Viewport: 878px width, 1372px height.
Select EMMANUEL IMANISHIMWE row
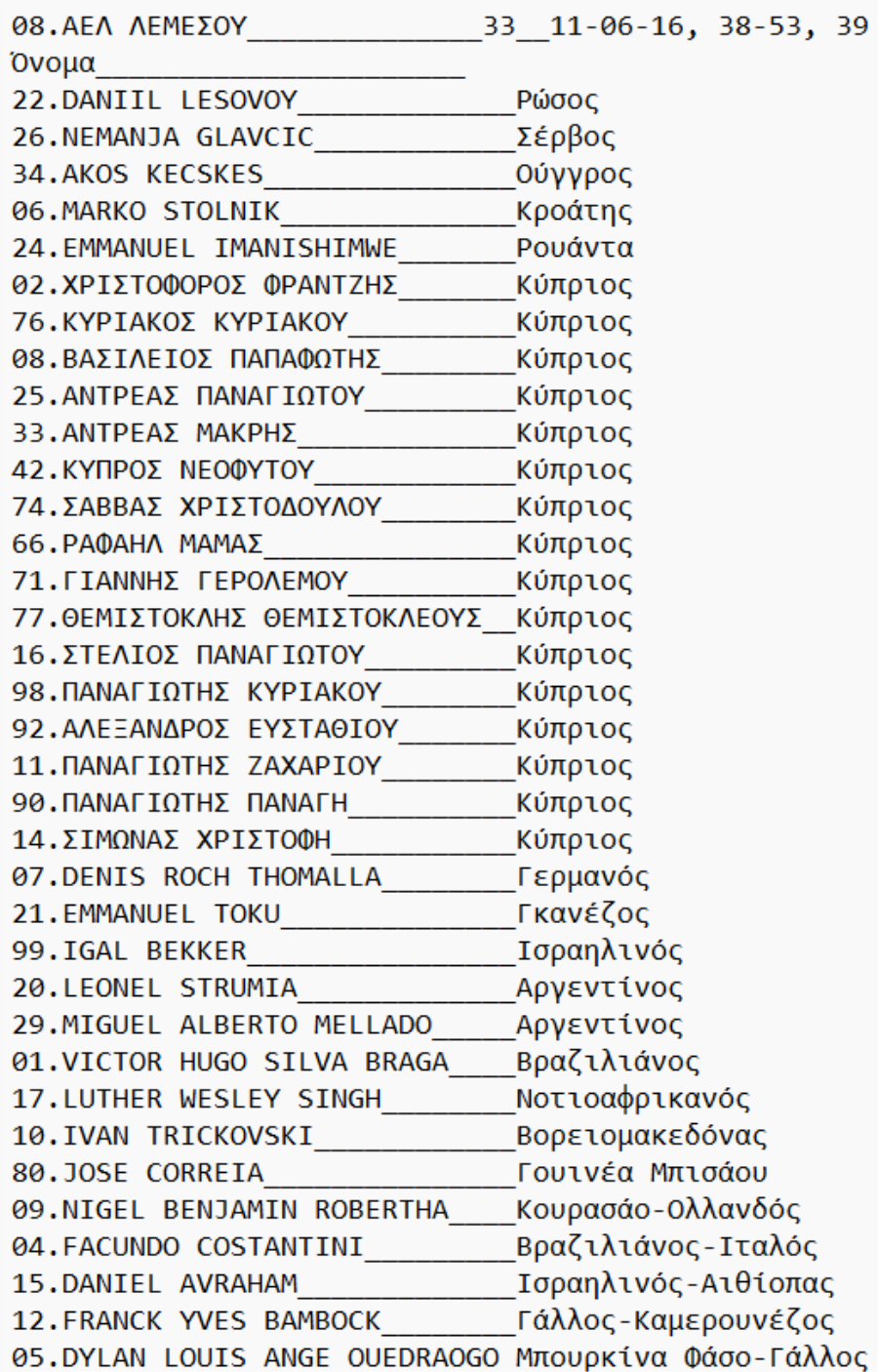coord(322,250)
